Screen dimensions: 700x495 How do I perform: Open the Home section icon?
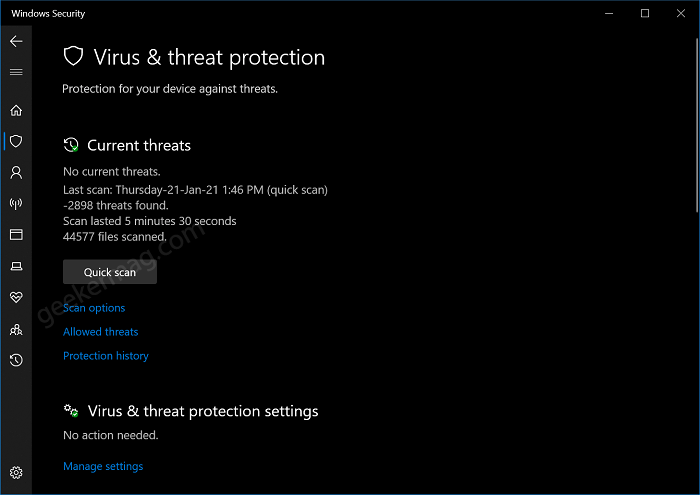click(x=16, y=110)
